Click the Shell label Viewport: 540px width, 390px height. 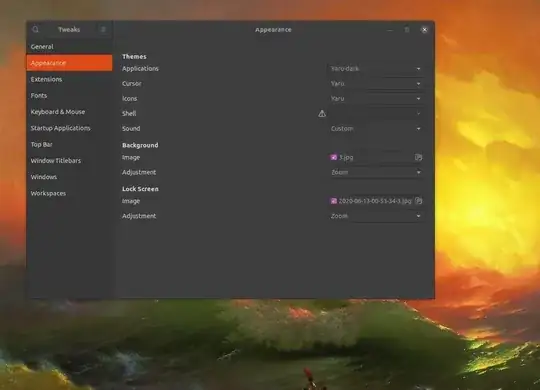(129, 113)
